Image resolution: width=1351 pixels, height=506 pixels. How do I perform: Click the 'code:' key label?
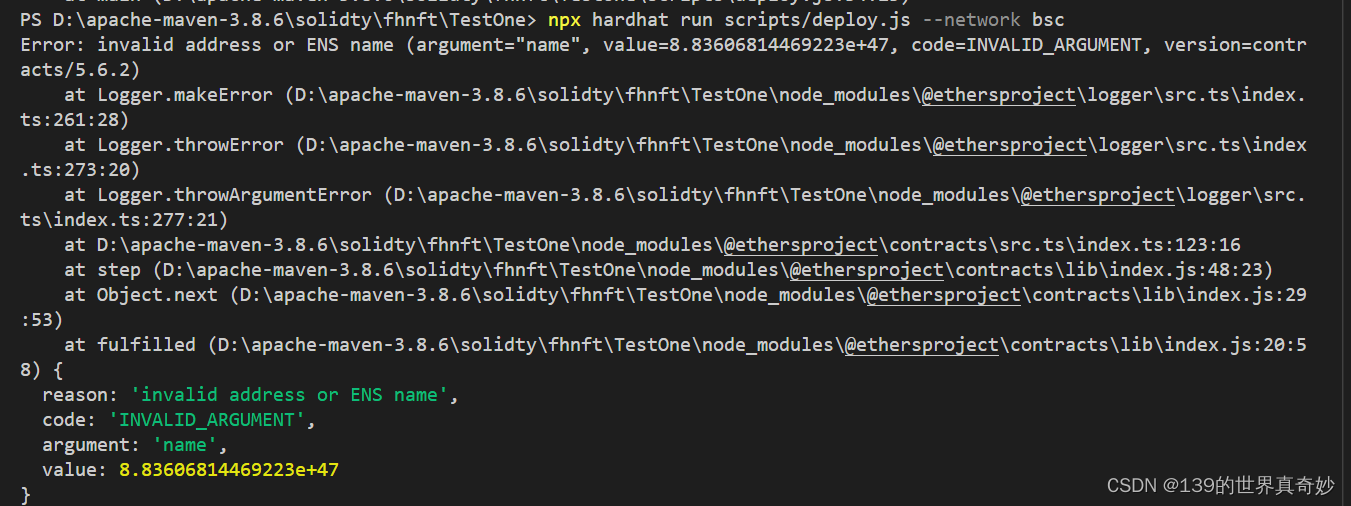(69, 420)
